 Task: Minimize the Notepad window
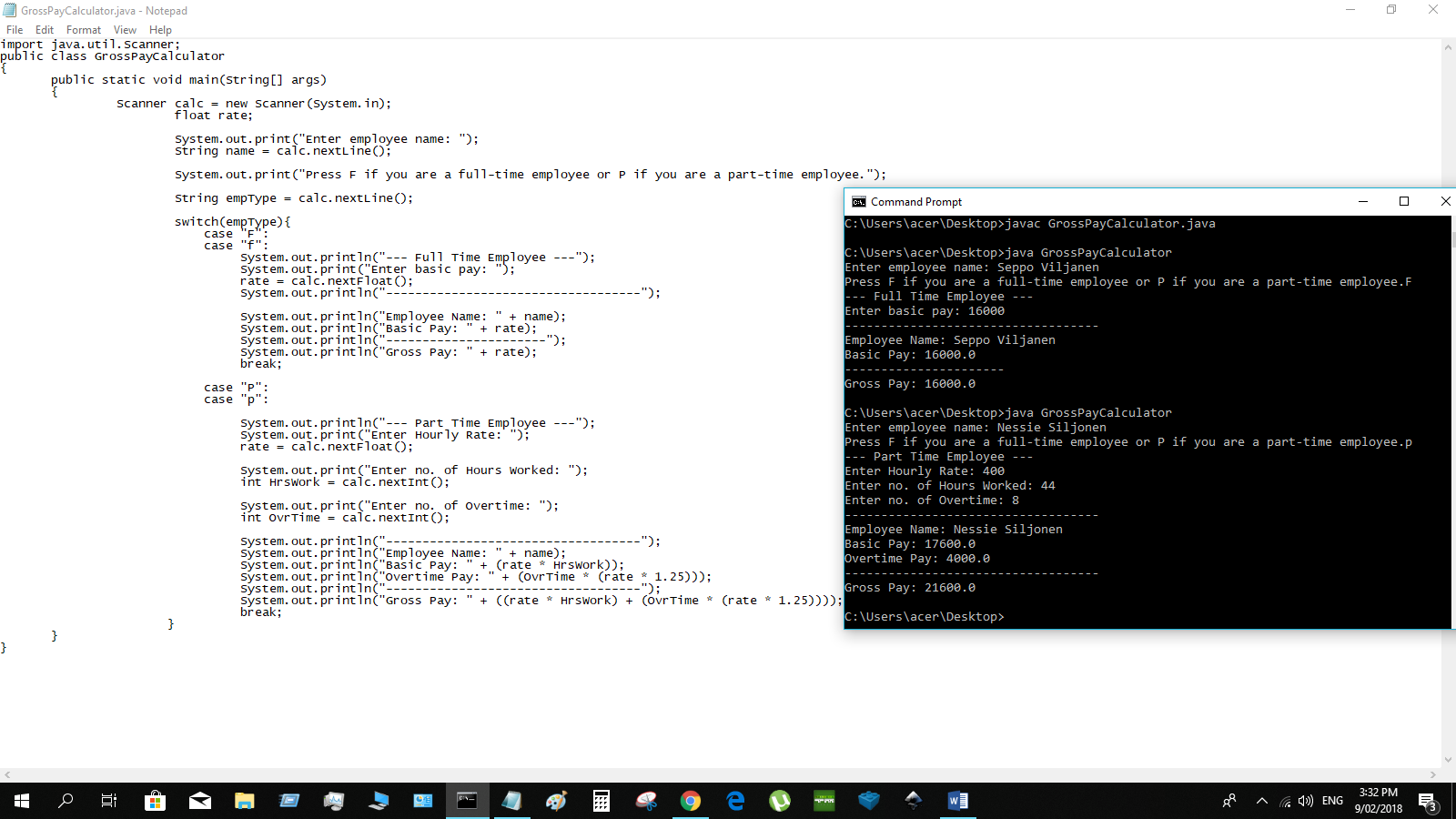(1350, 10)
